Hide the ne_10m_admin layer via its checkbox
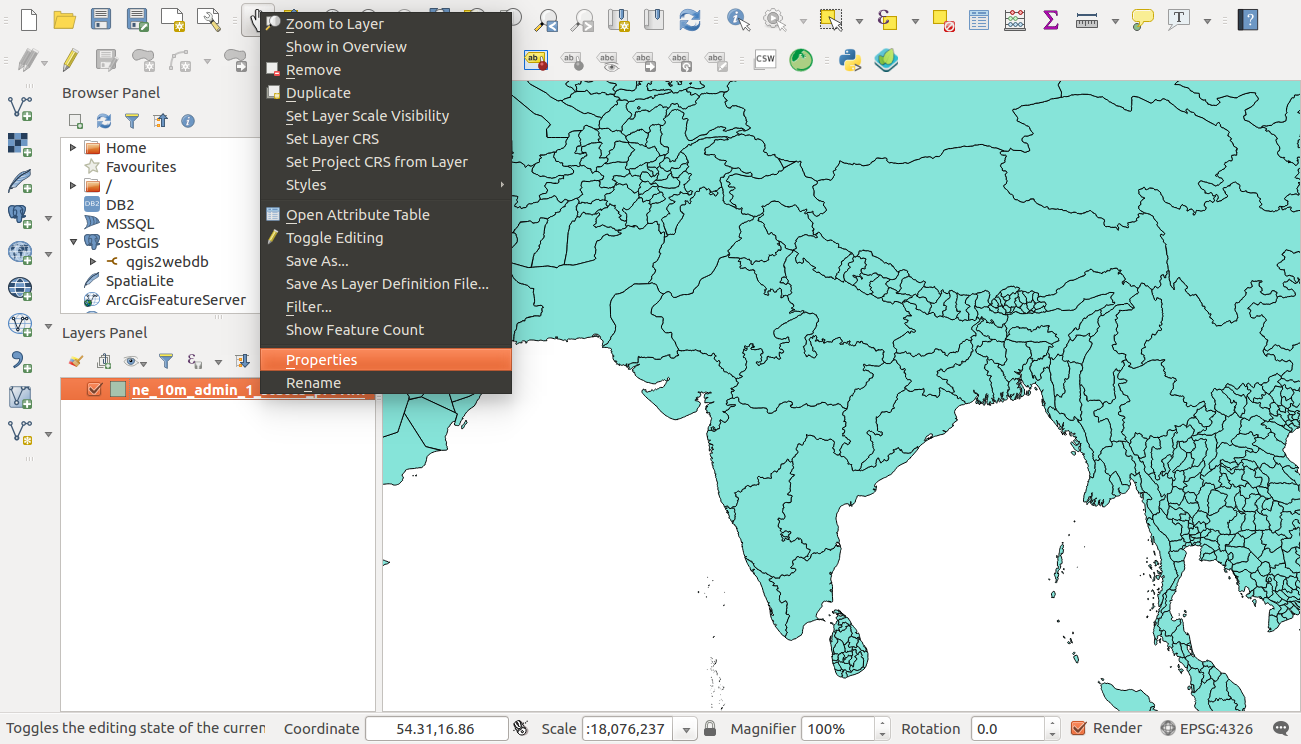1301x744 pixels. (93, 388)
